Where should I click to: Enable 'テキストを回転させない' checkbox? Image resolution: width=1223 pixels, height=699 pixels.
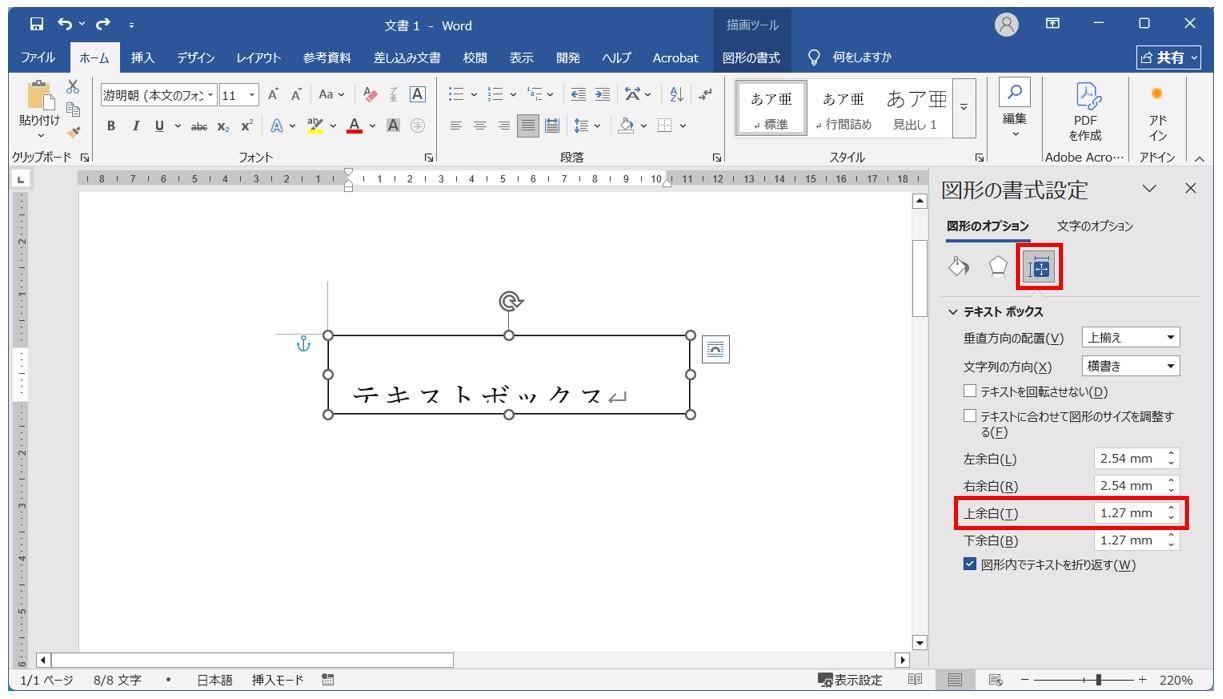click(969, 392)
